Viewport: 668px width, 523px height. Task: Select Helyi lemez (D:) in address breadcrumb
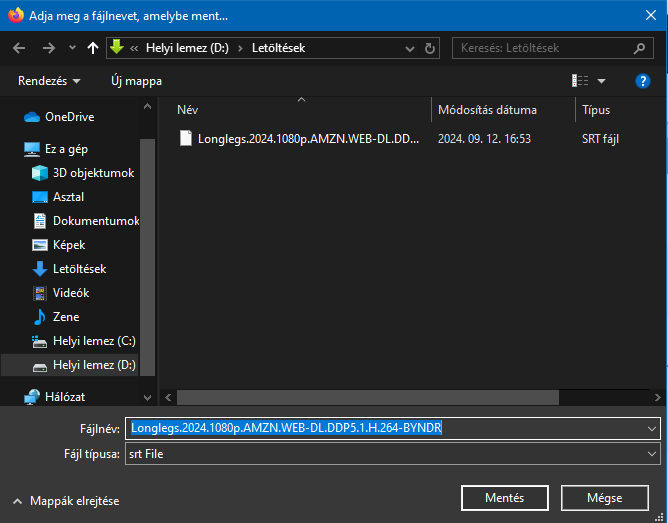coord(187,48)
